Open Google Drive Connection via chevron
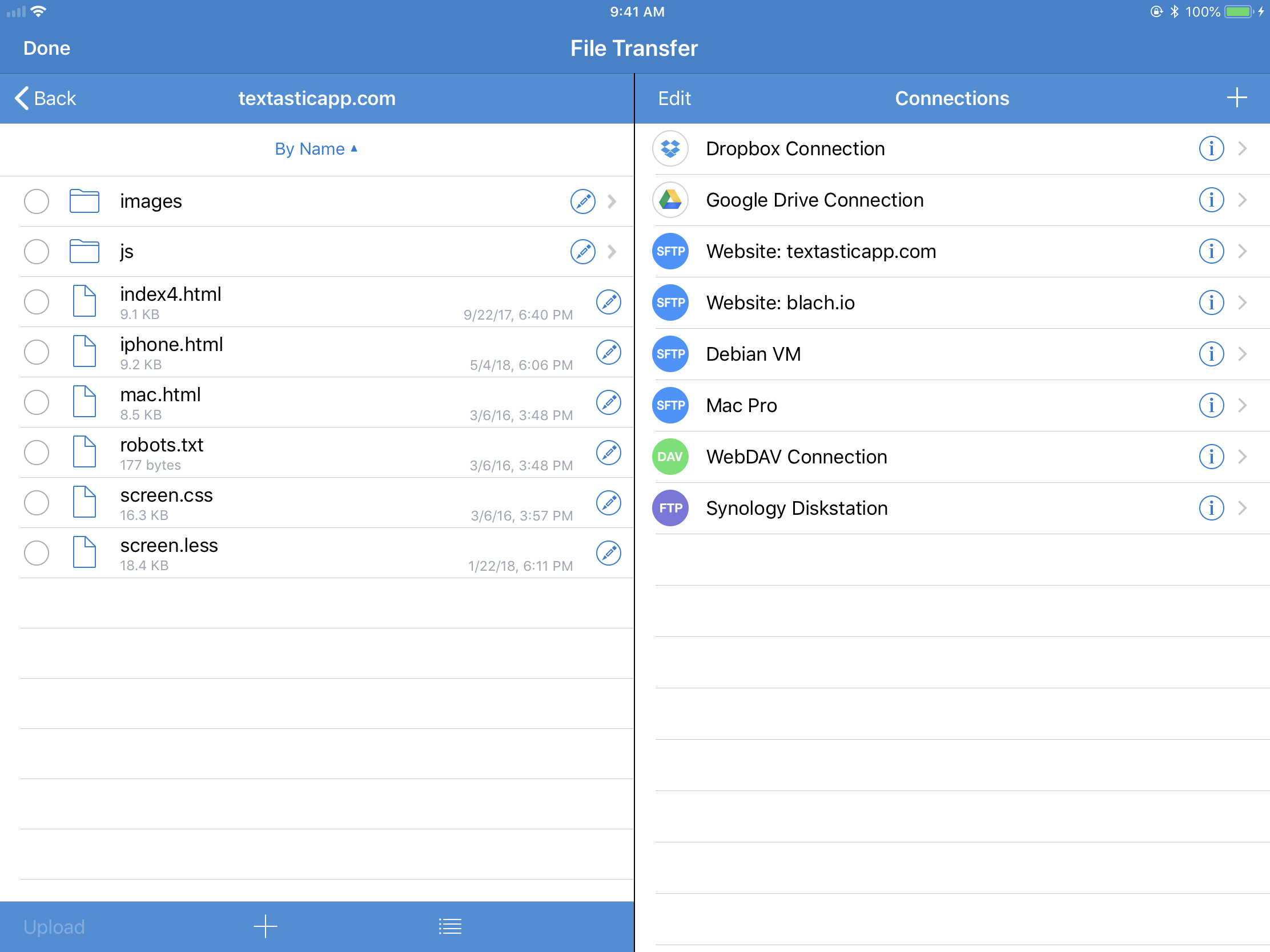The image size is (1270, 952). pyautogui.click(x=1243, y=200)
